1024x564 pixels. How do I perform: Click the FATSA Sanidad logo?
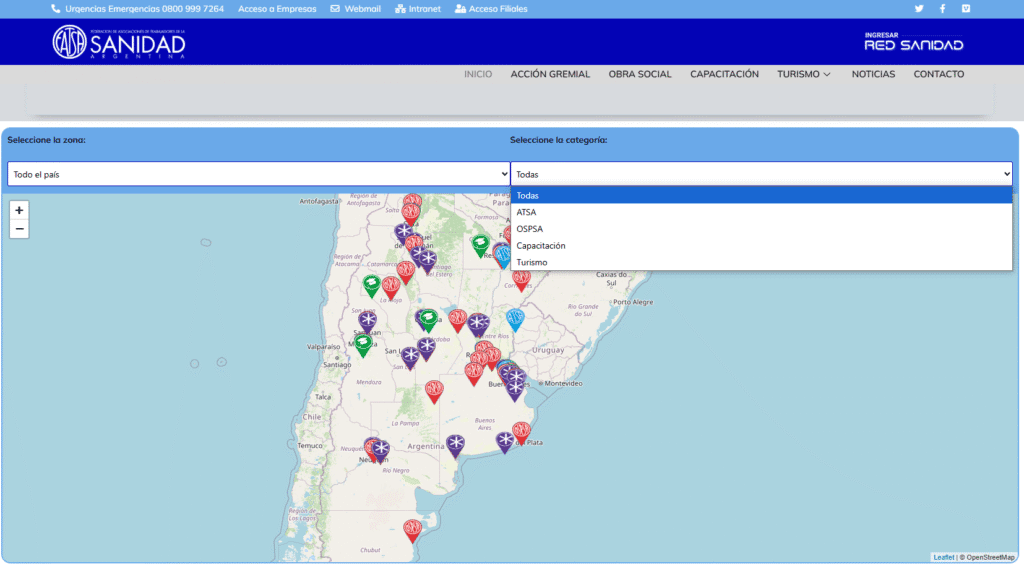click(119, 42)
